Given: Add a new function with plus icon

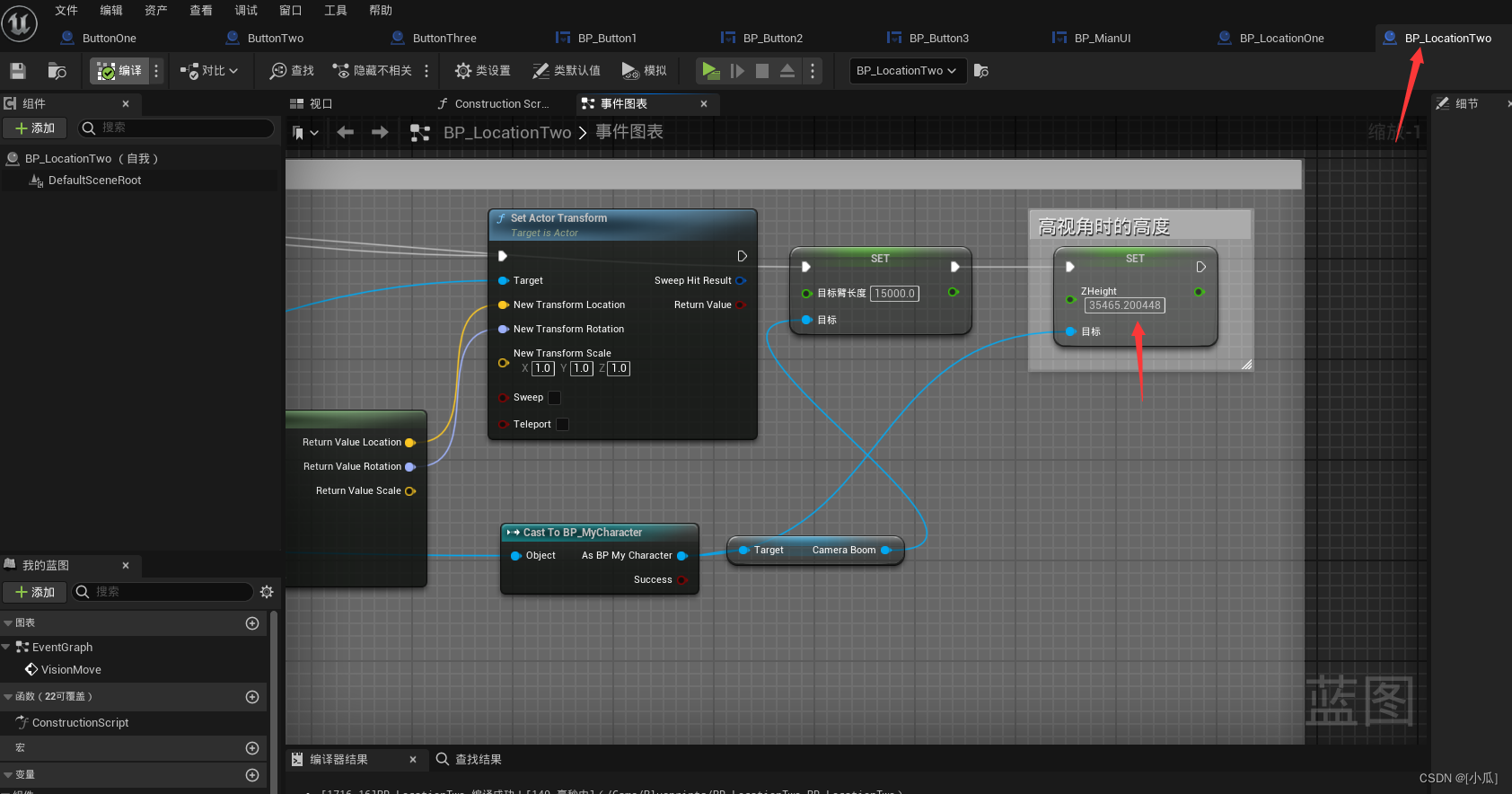Looking at the screenshot, I should (x=252, y=697).
